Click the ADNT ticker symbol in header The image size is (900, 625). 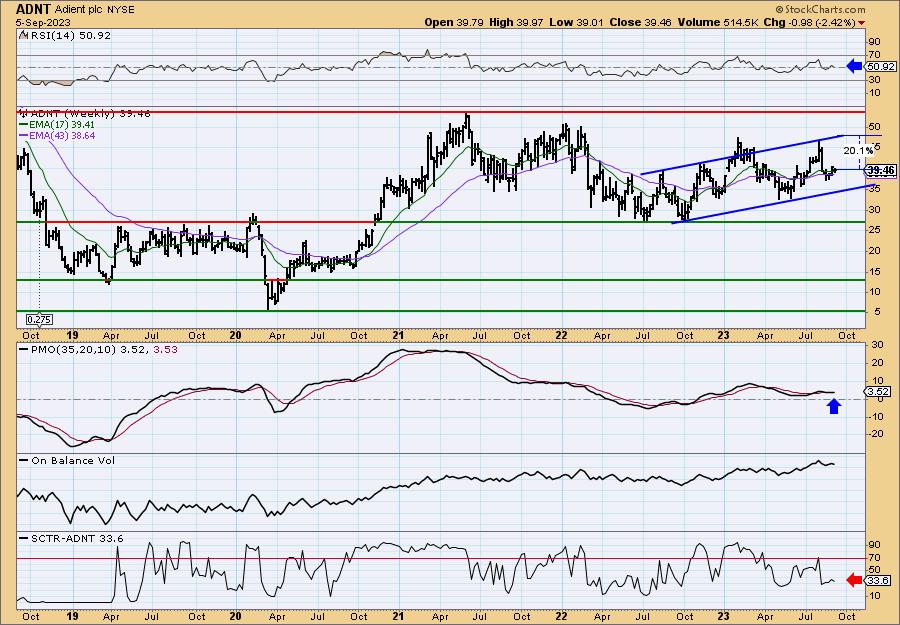point(33,9)
